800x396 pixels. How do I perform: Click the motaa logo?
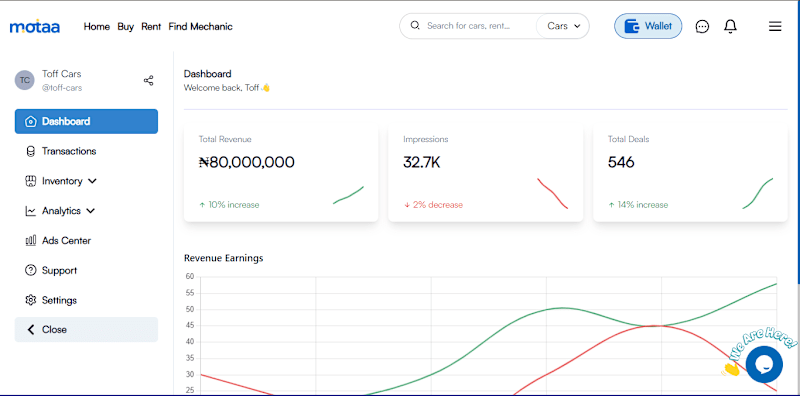click(35, 27)
